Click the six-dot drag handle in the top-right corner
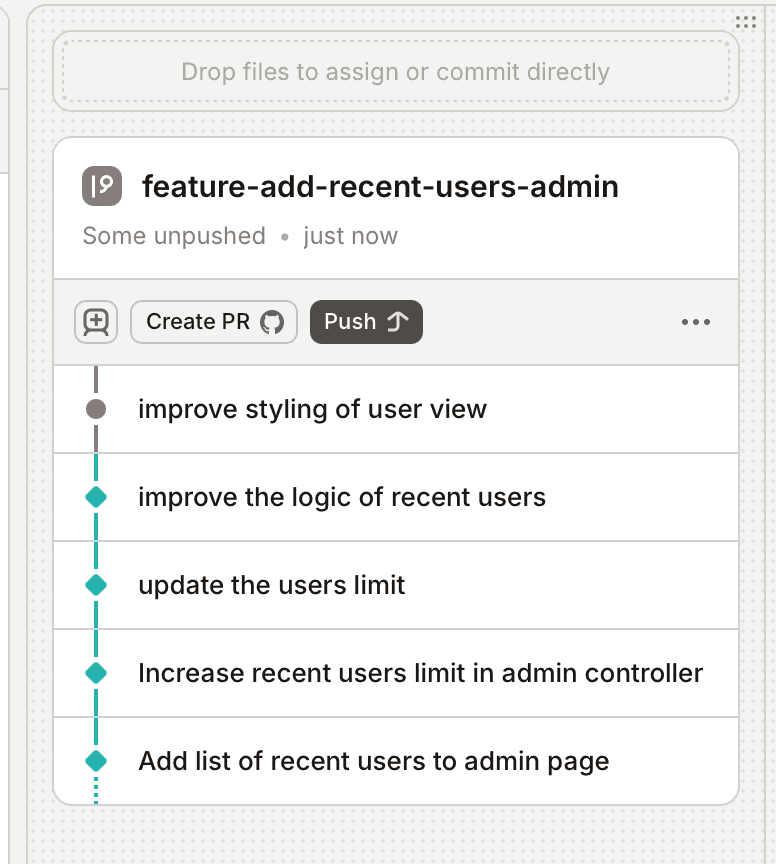Viewport: 776px width, 864px height. pos(747,22)
